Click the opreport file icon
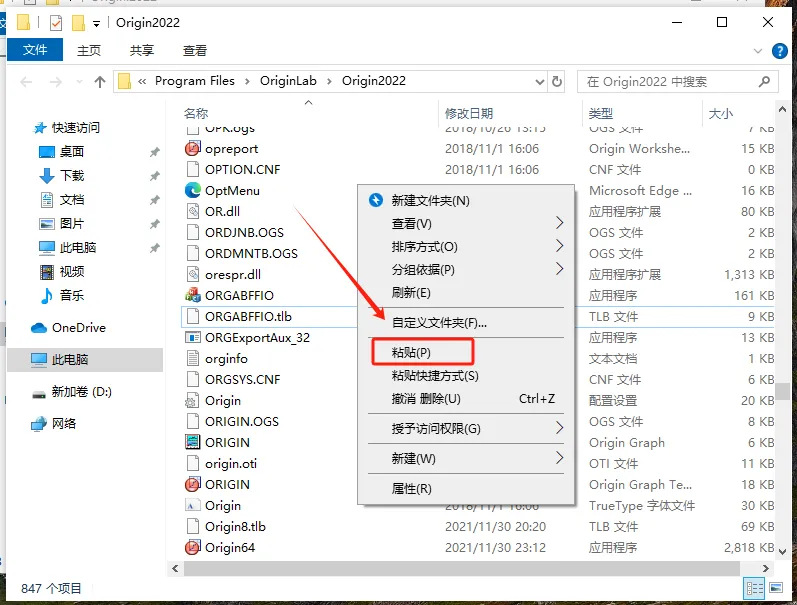The image size is (797, 605). [193, 148]
